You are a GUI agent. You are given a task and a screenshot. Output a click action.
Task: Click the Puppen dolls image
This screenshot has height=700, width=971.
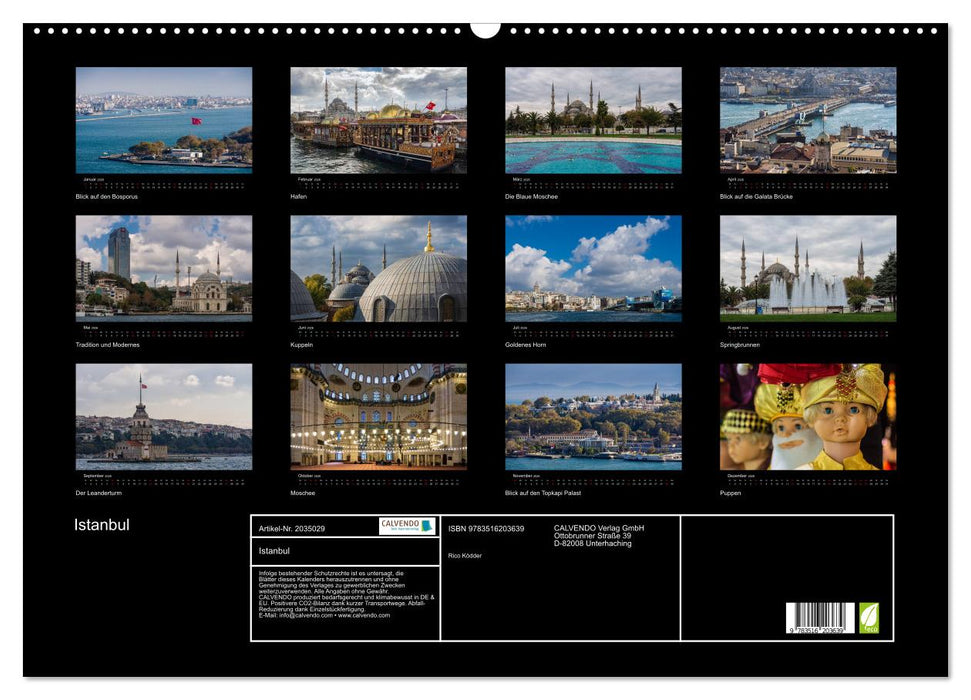(x=808, y=416)
